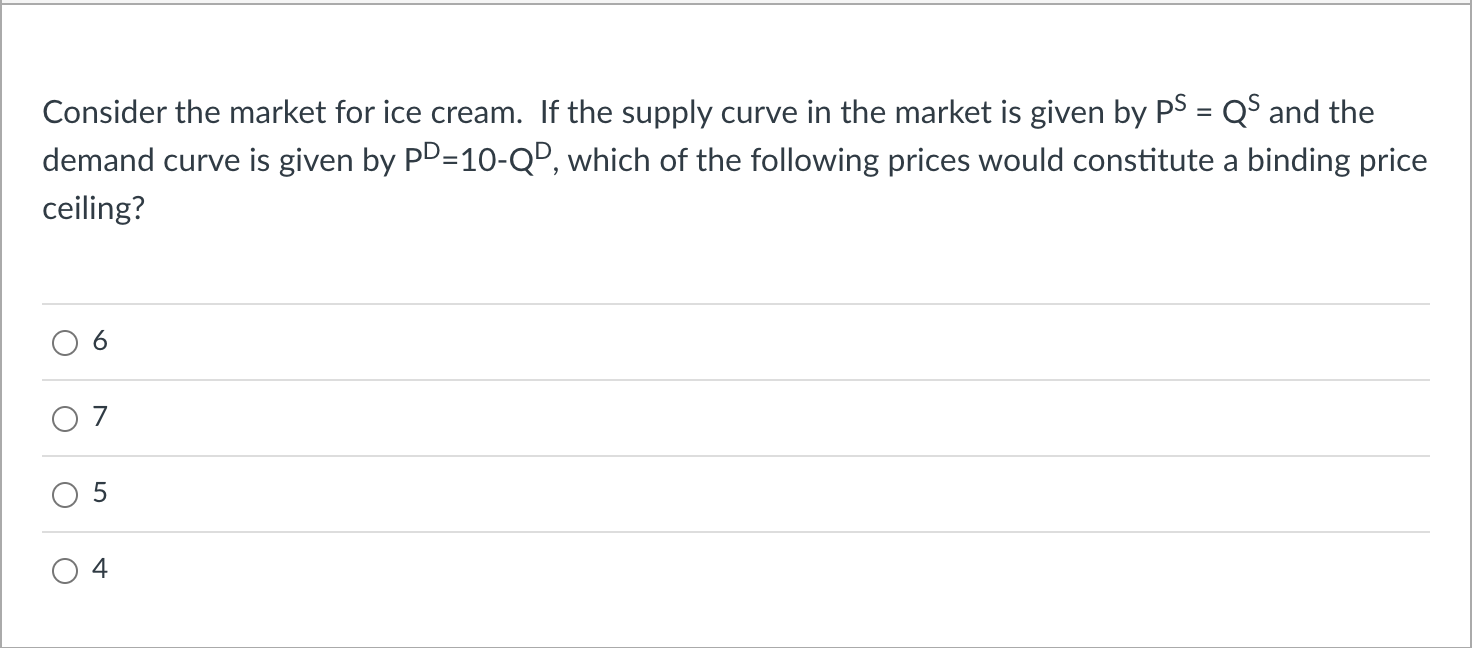This screenshot has height=648, width=1472.
Task: Click the answer option labeled 5
Action: pos(98,493)
